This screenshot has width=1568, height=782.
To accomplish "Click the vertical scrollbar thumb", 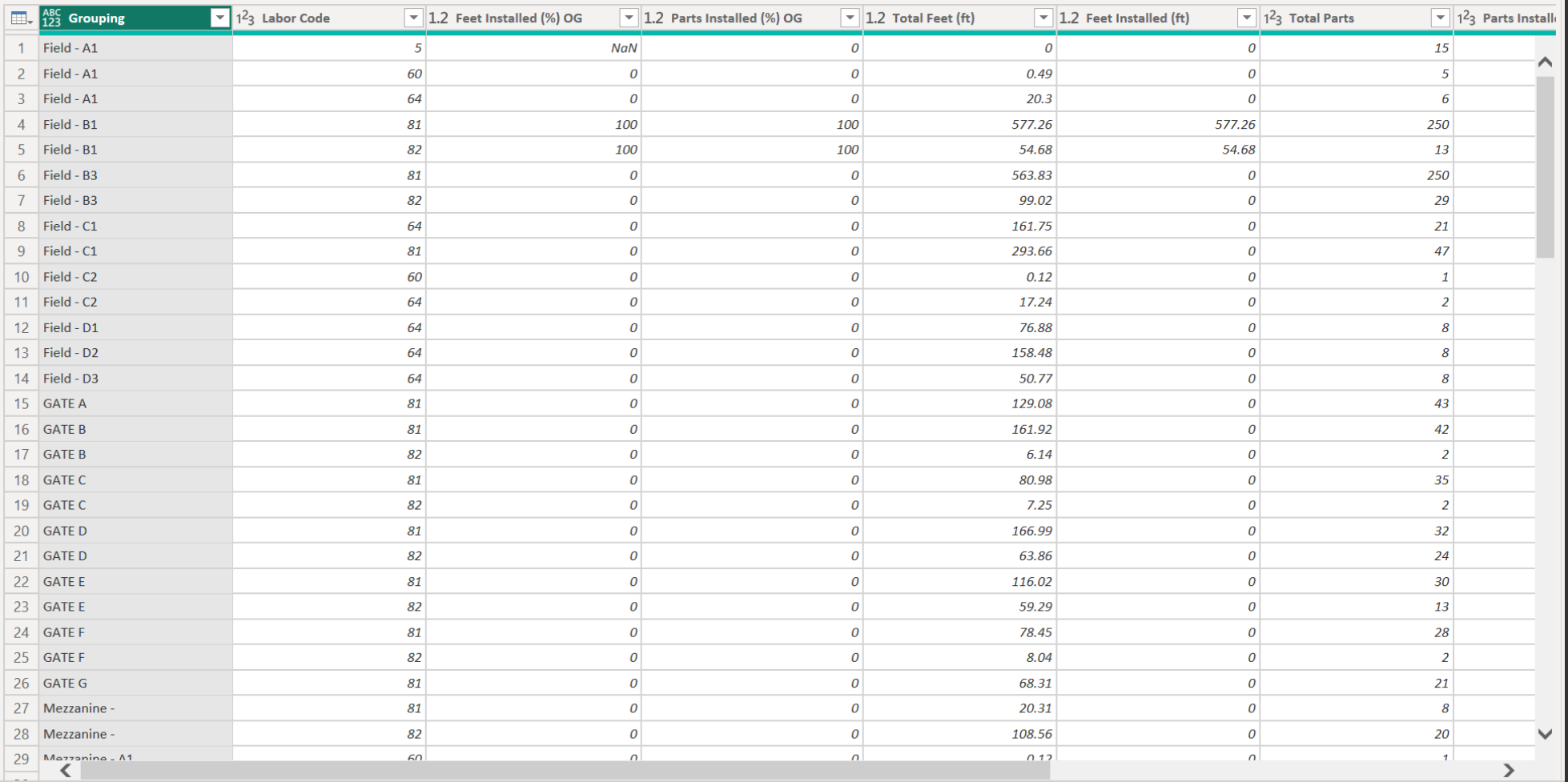I will 1545,166.
